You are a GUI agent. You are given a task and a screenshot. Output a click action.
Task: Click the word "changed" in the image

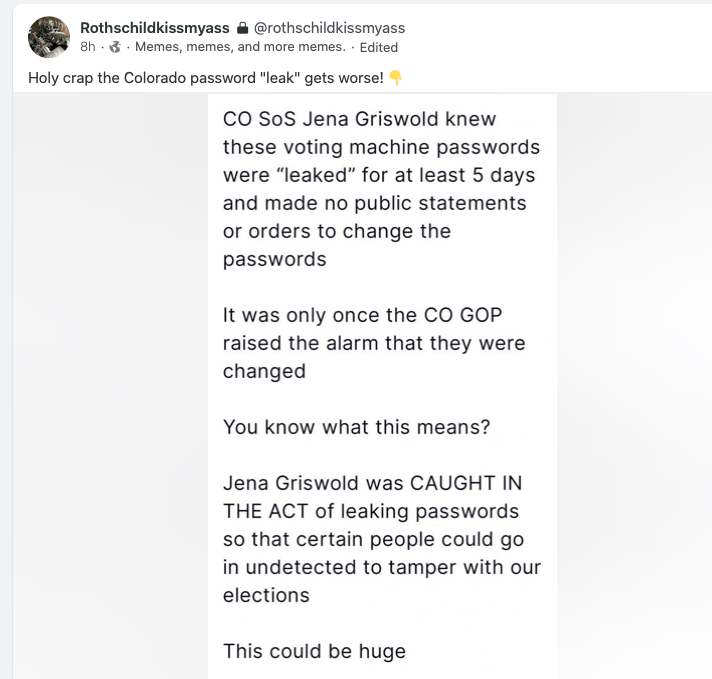point(264,371)
